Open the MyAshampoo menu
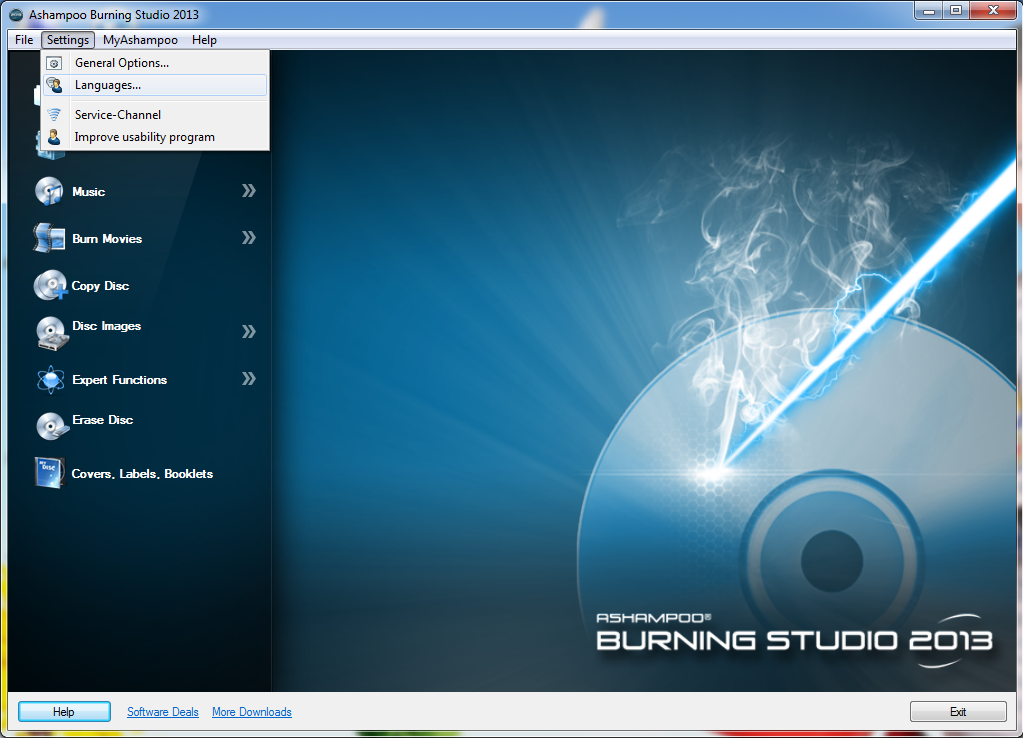The width and height of the screenshot is (1023, 738). tap(140, 40)
